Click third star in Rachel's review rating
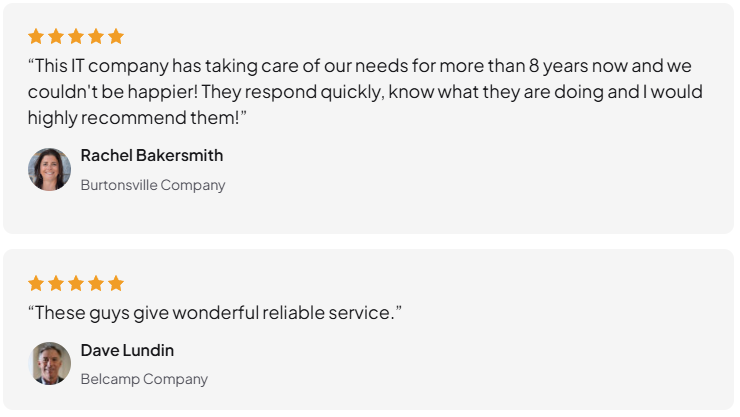This screenshot has height=417, width=740. pos(76,36)
